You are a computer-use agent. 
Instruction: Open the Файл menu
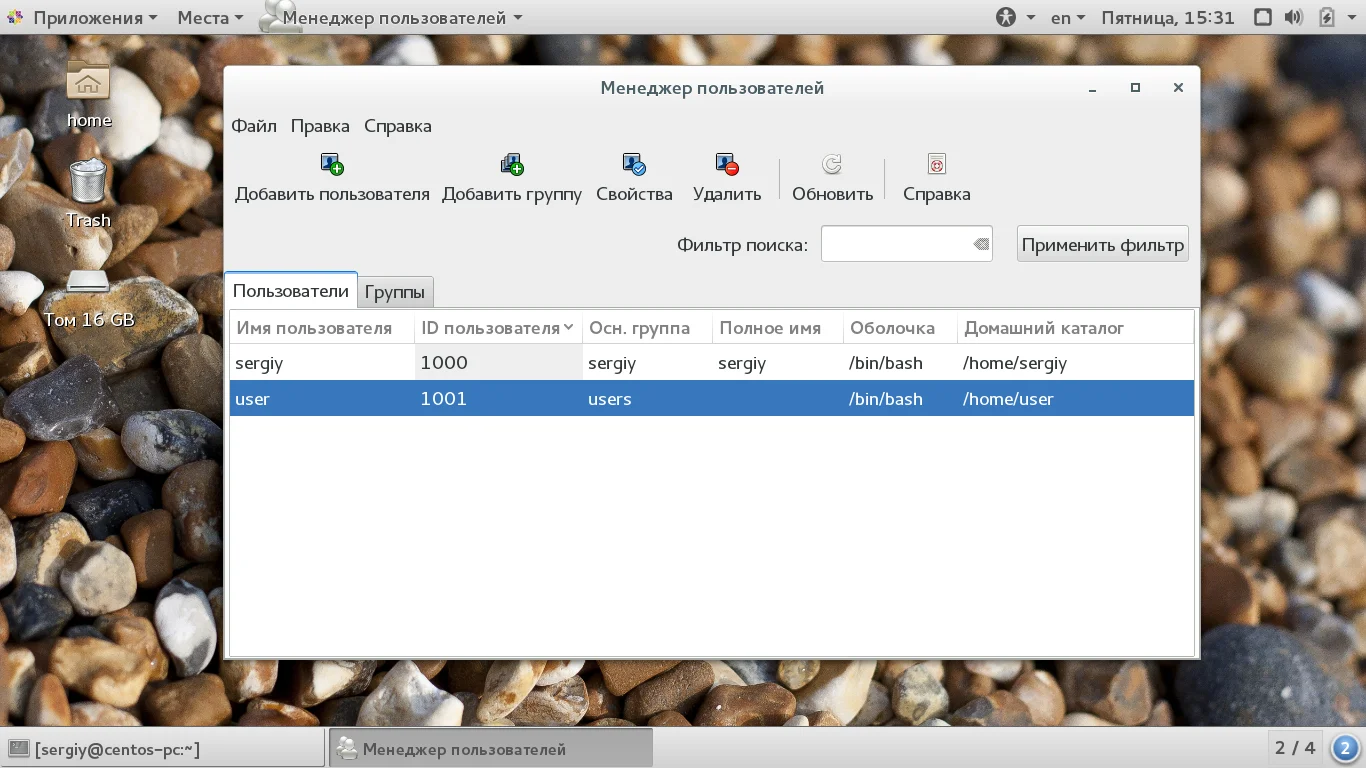254,126
